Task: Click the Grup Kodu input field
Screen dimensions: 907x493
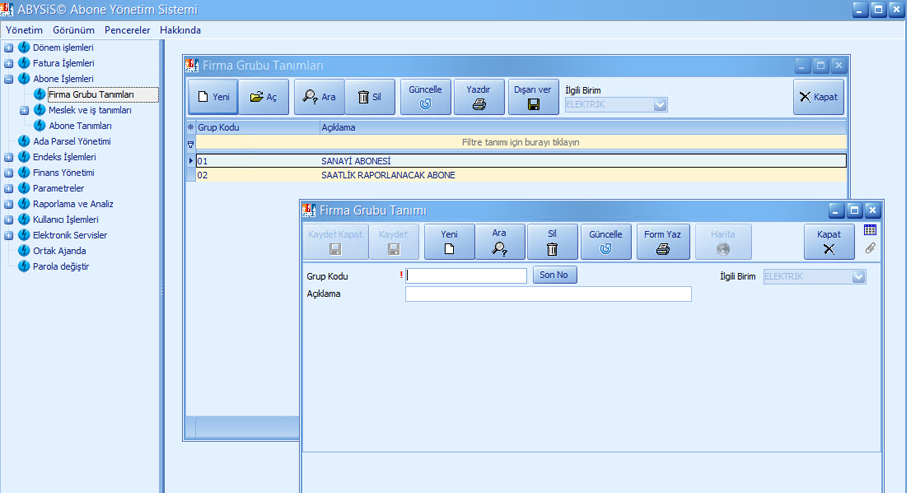Action: (466, 275)
